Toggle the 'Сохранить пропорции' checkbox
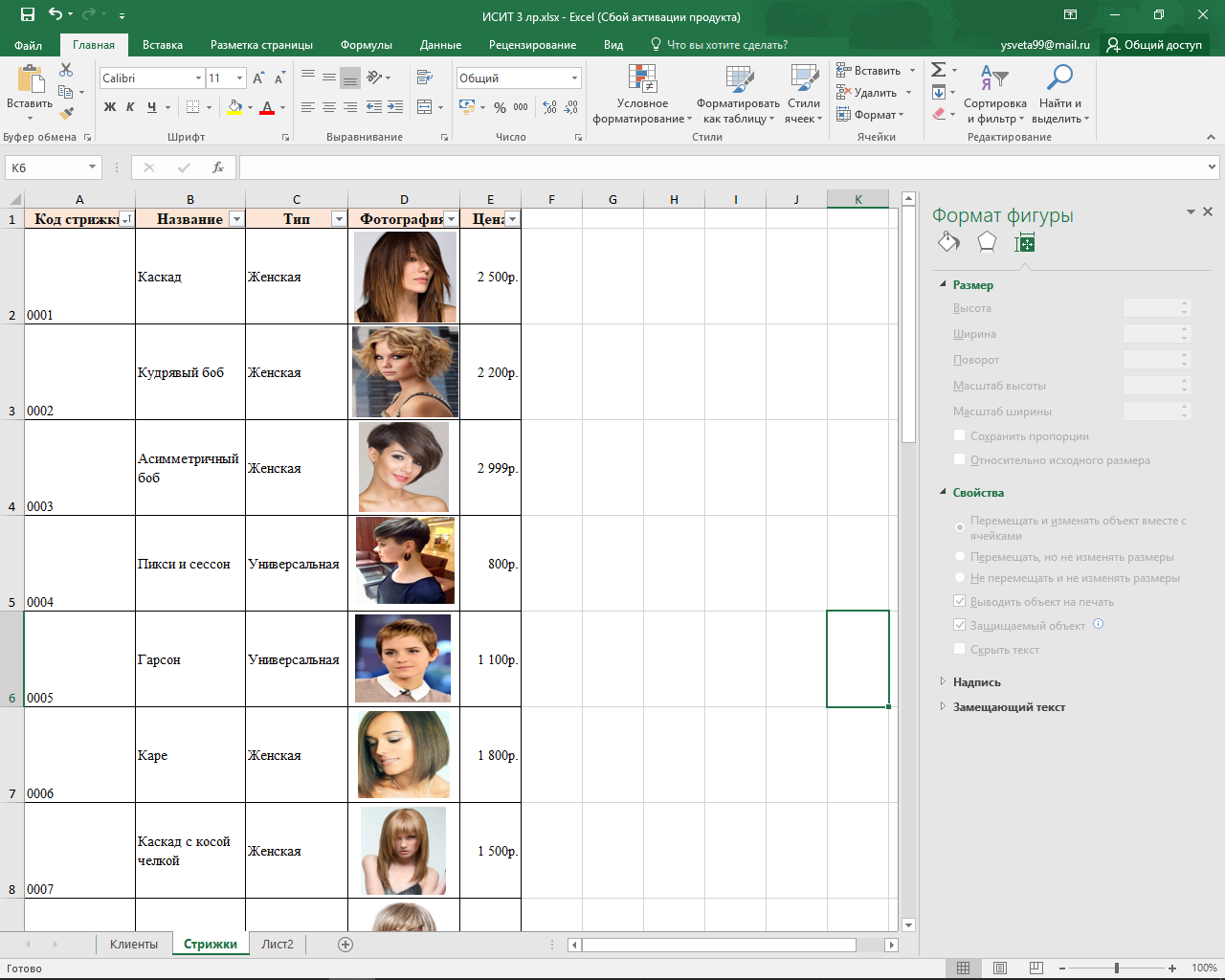Screen dimensions: 1225x980 pyautogui.click(x=960, y=435)
